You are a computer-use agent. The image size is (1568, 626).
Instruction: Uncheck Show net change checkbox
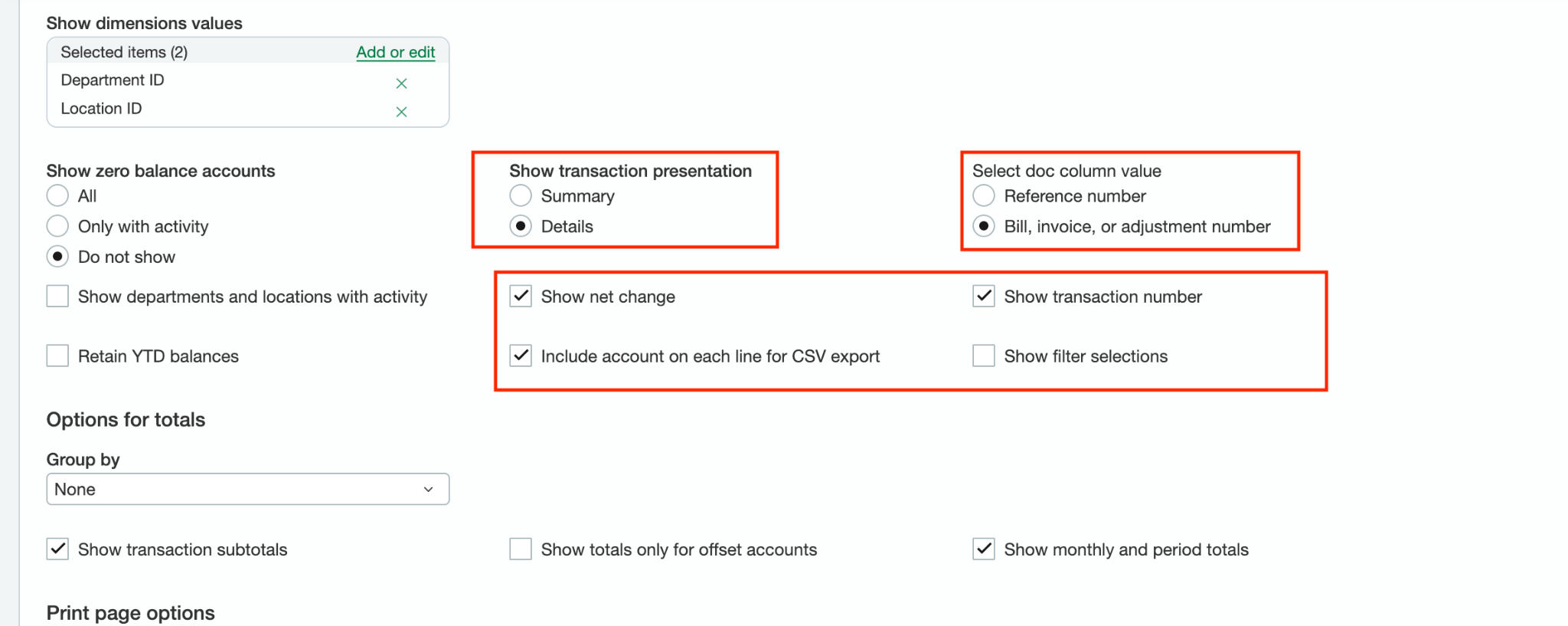[x=521, y=297]
